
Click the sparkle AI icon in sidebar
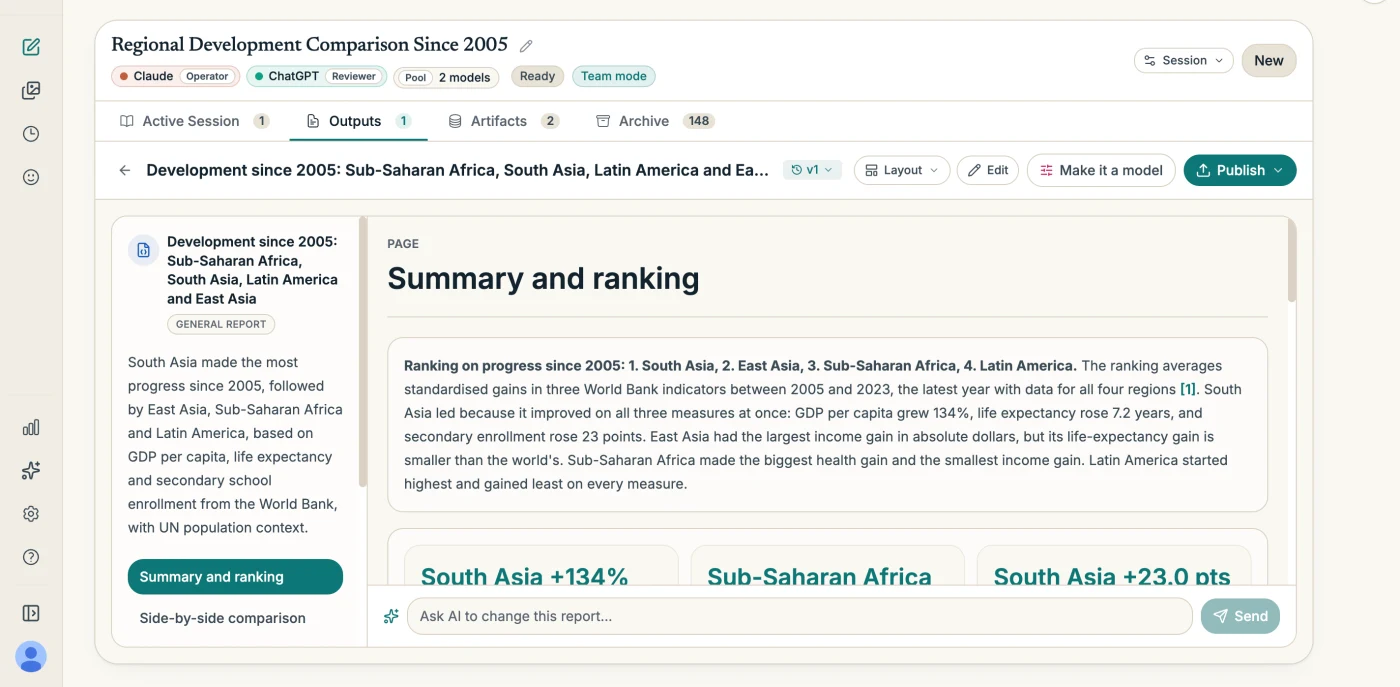coord(31,471)
